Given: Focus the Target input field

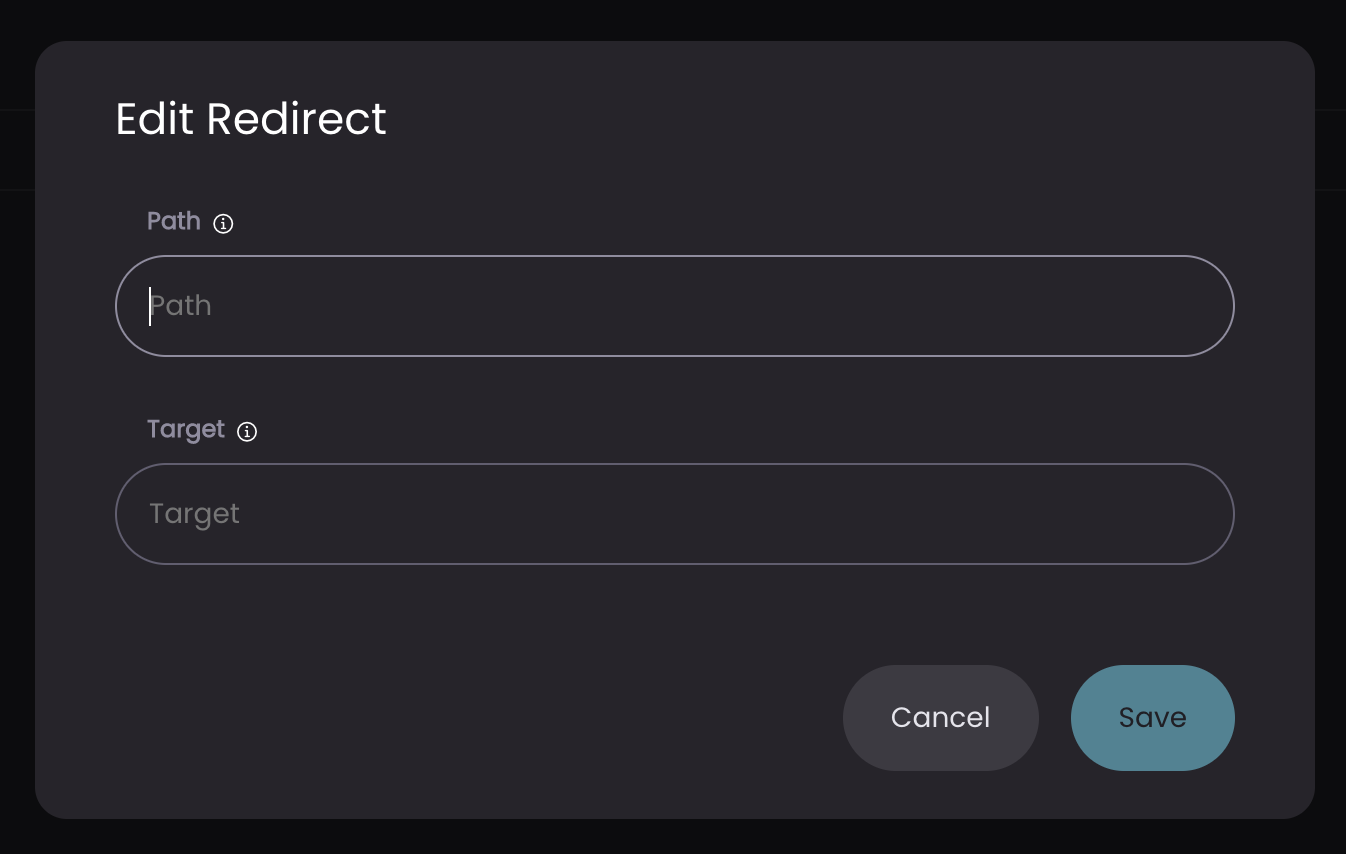Looking at the screenshot, I should [x=675, y=514].
